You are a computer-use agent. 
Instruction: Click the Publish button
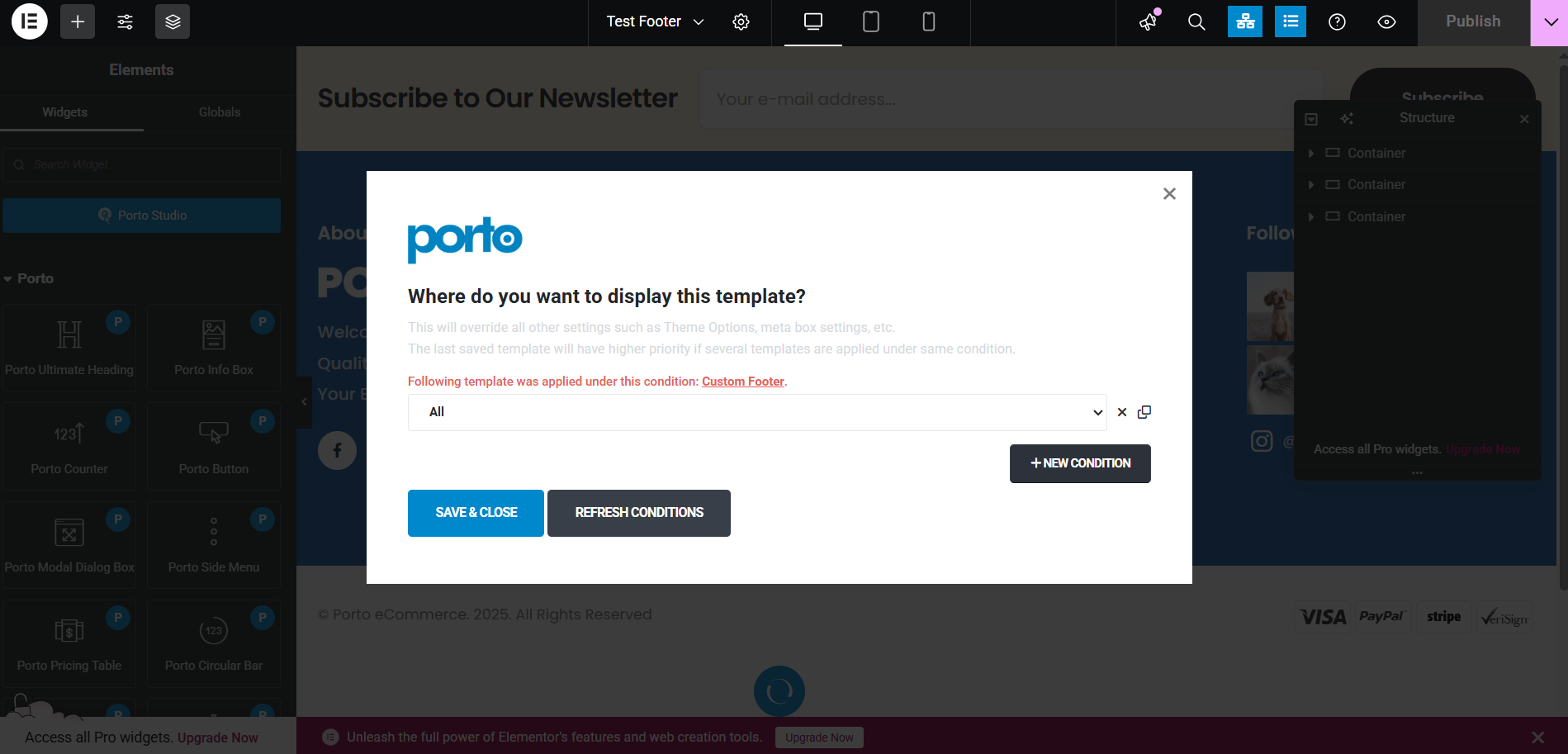(1474, 21)
